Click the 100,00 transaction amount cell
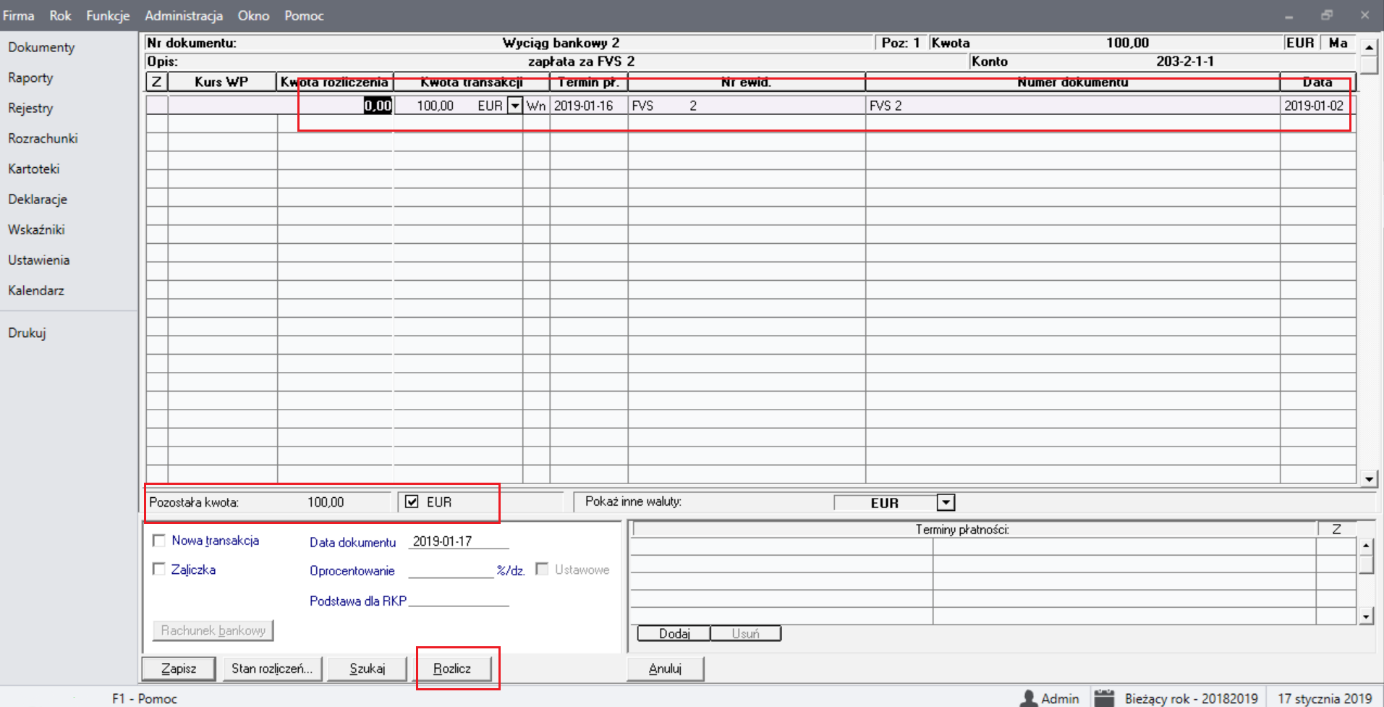1384x707 pixels. (436, 105)
